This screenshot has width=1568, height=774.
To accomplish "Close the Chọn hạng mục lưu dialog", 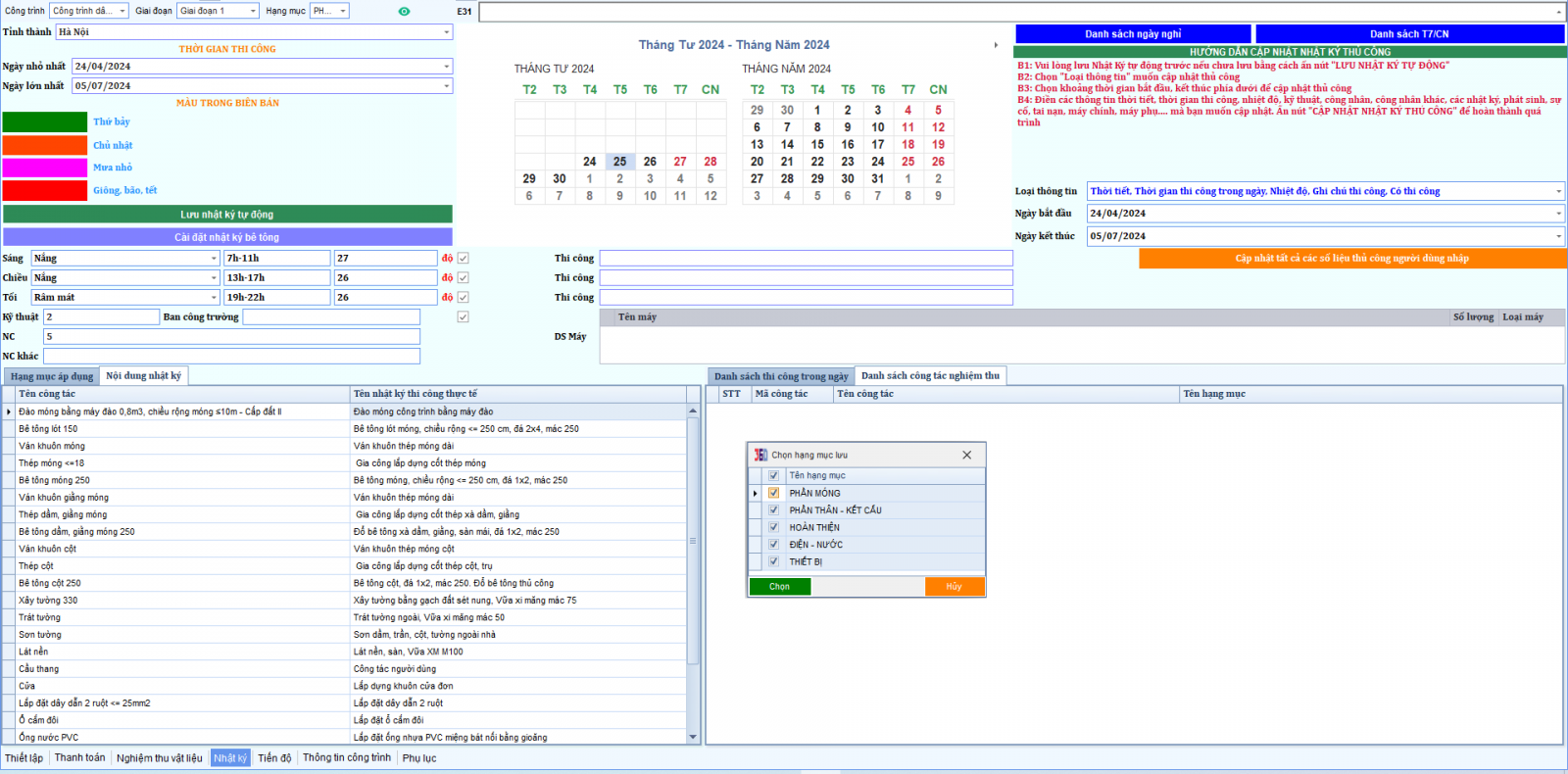I will [966, 455].
